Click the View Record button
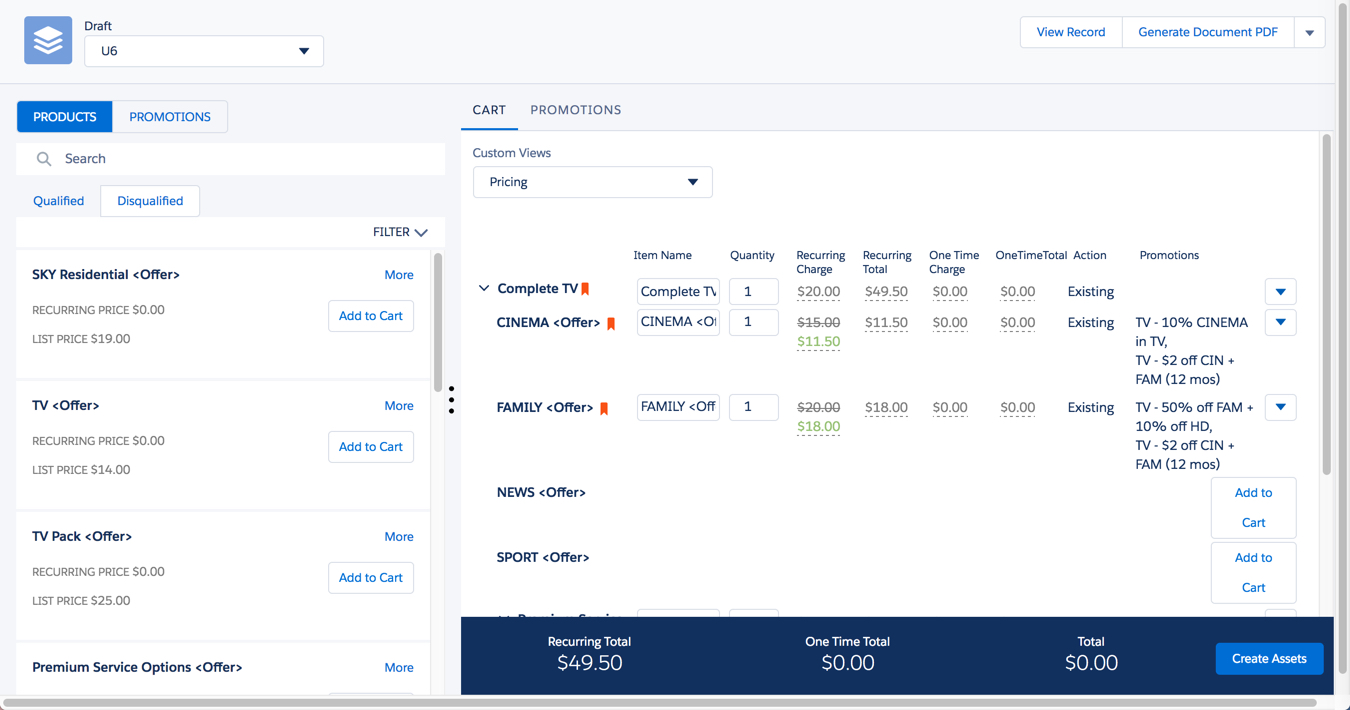 click(1071, 32)
